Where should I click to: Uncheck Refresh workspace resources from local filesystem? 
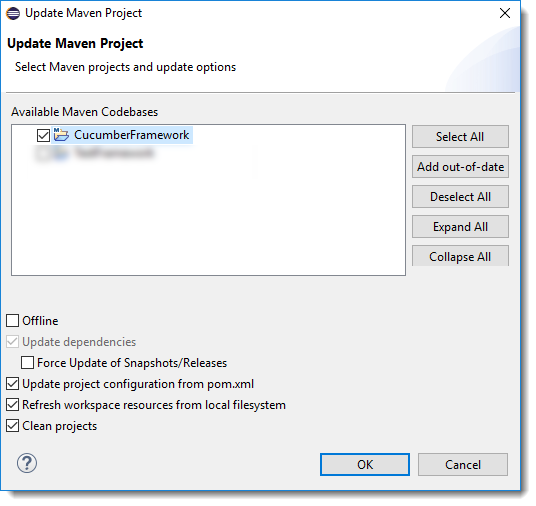12,405
